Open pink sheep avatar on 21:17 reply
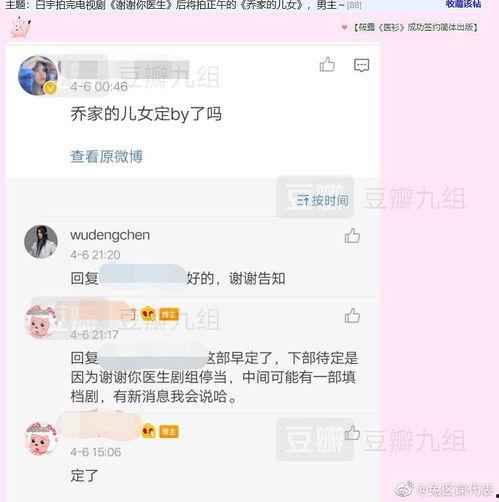499x502 pixels. pyautogui.click(x=41, y=322)
